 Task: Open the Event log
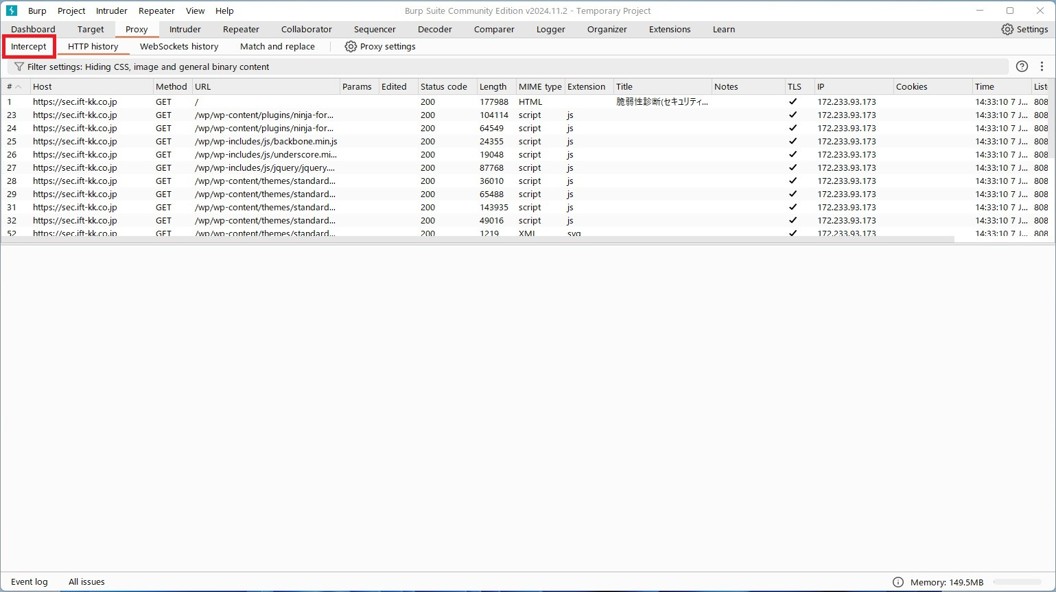click(29, 582)
